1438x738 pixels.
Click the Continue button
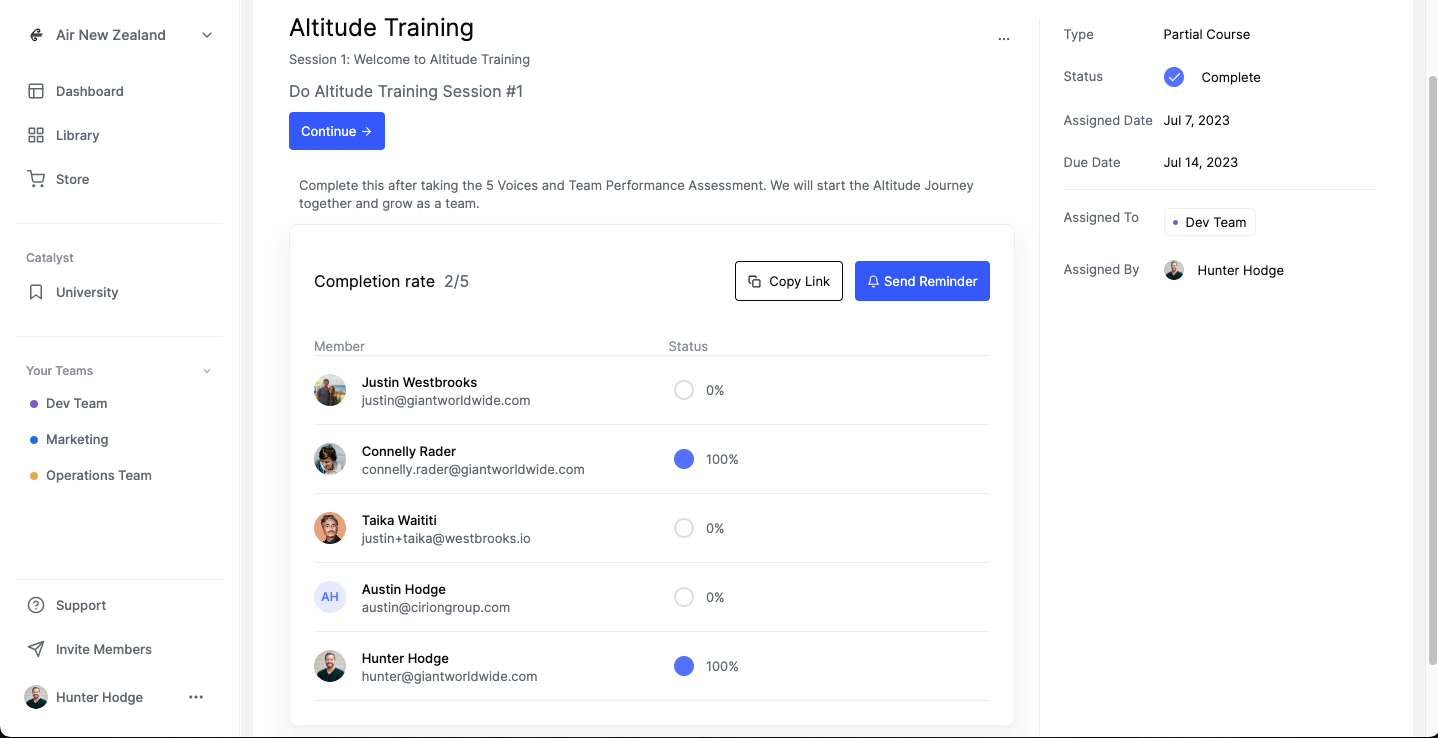click(336, 131)
